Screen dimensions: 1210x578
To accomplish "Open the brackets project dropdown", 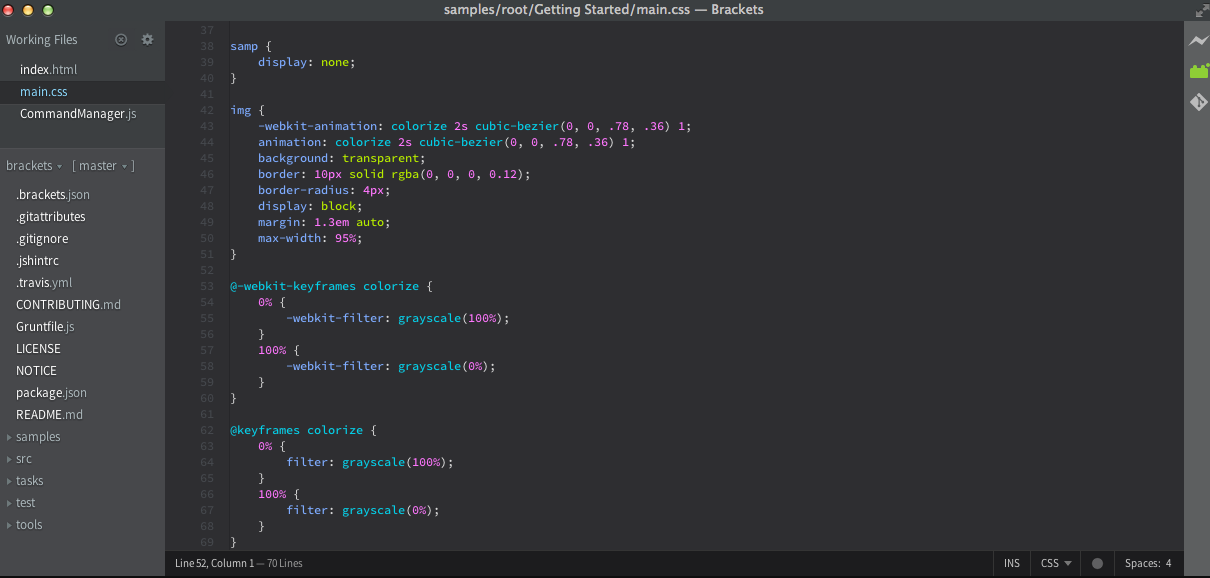I will pos(34,166).
